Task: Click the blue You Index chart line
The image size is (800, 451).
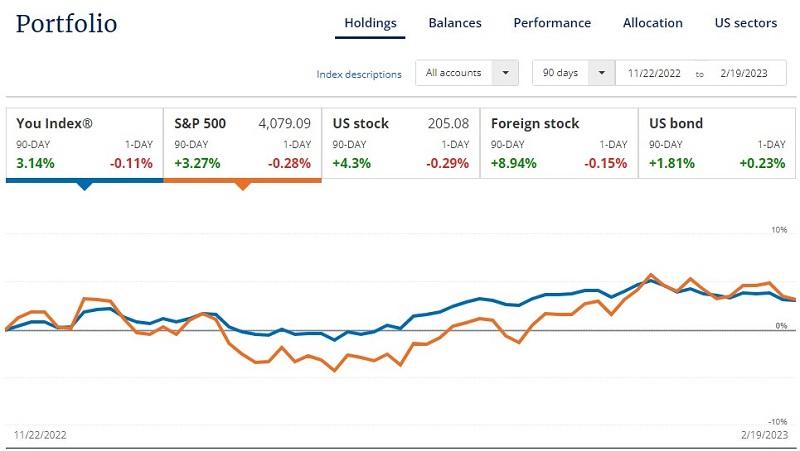Action: (480, 298)
